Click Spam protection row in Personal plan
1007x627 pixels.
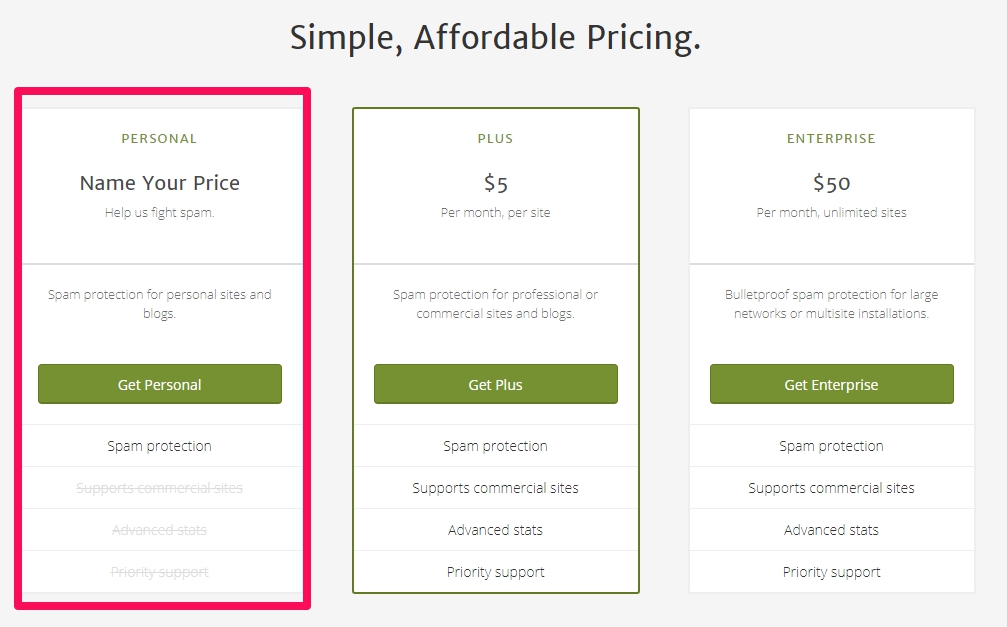tap(159, 446)
